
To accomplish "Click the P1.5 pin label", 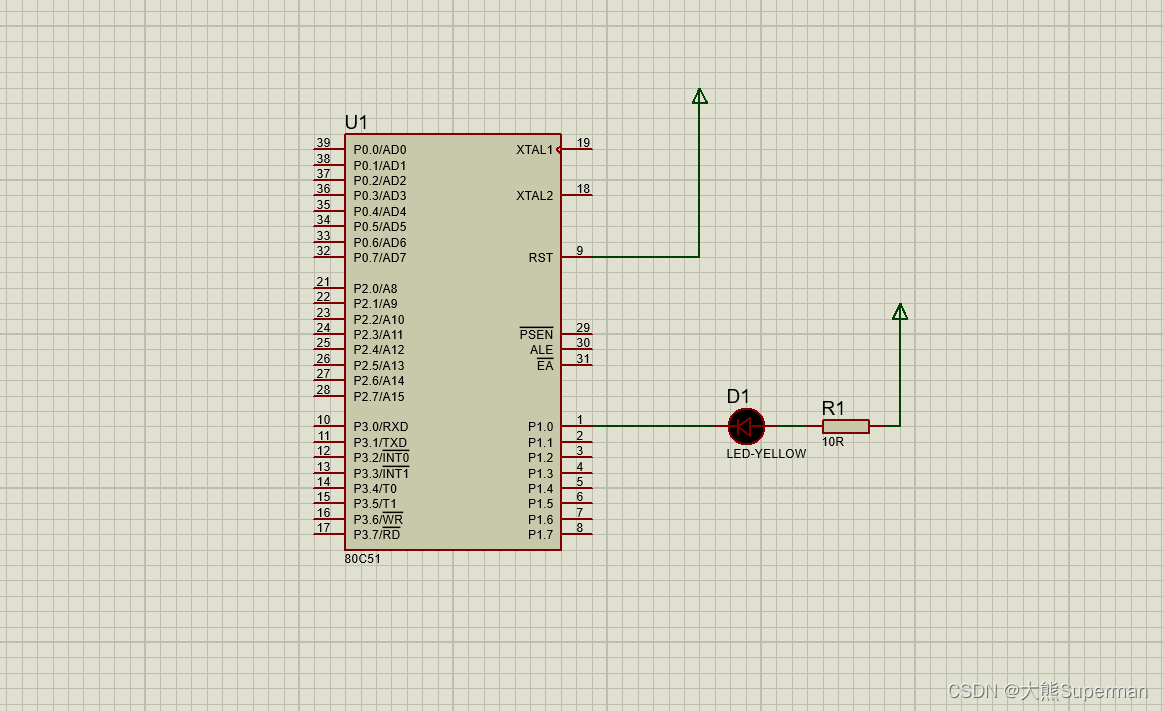I will coord(541,504).
